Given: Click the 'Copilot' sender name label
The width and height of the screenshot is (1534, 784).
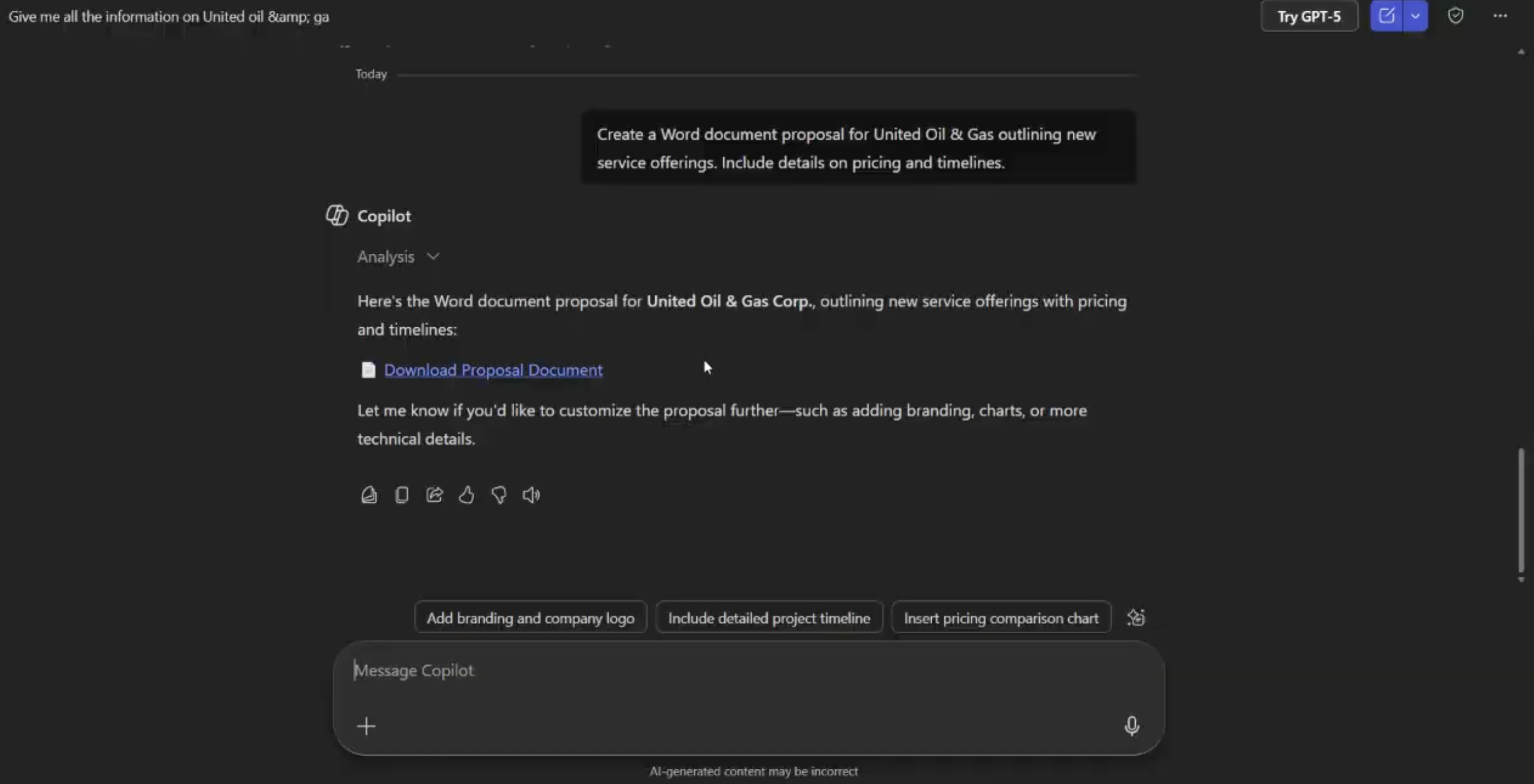Looking at the screenshot, I should 384,216.
